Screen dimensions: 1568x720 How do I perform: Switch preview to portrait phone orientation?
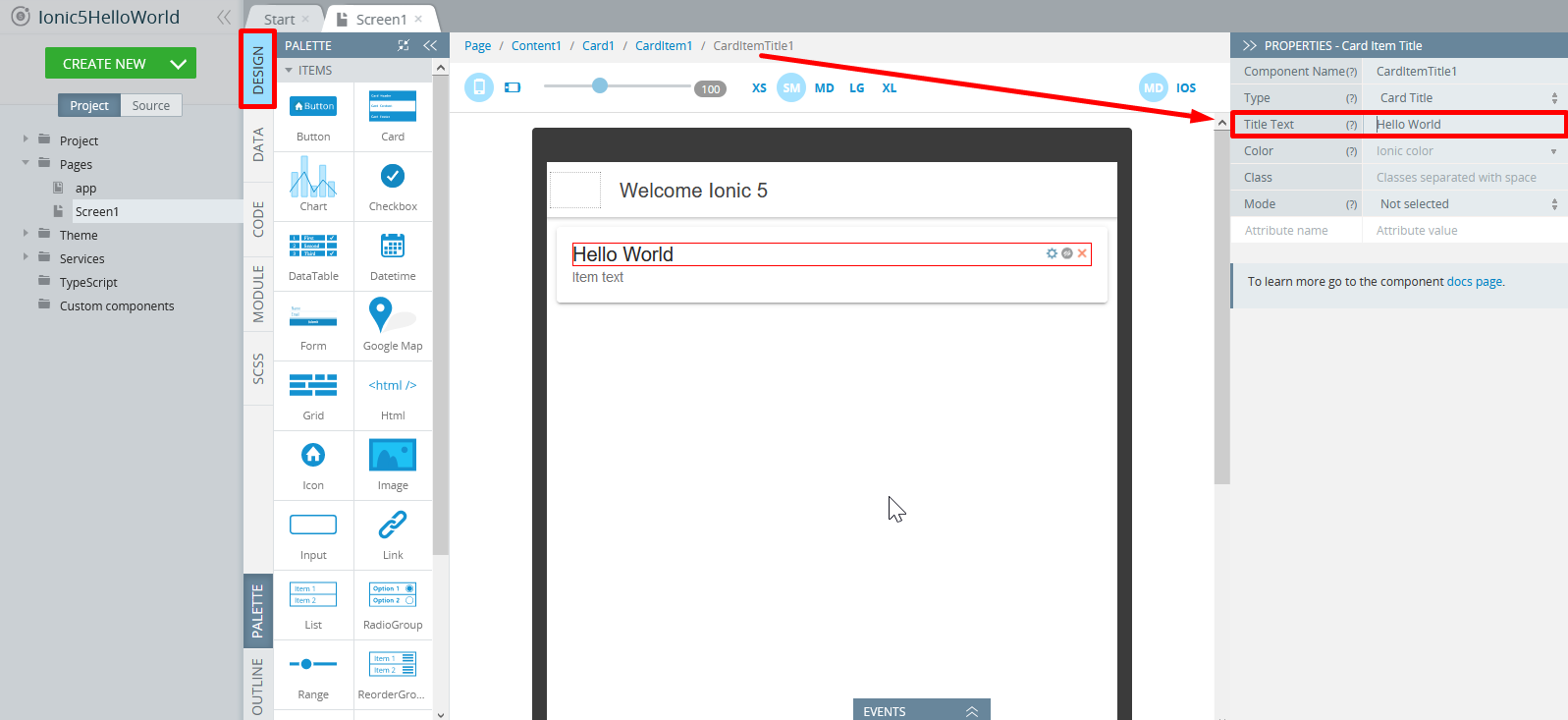[479, 87]
